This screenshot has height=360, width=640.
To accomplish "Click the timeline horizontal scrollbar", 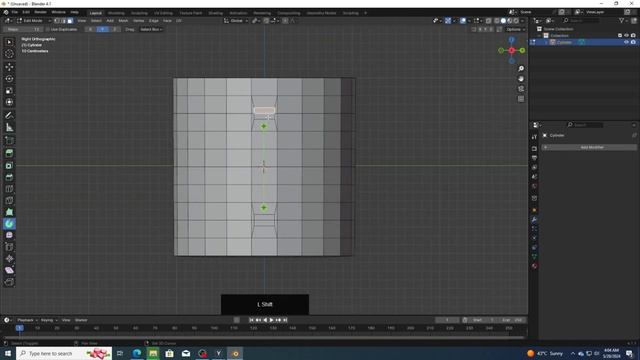I will click(x=263, y=338).
